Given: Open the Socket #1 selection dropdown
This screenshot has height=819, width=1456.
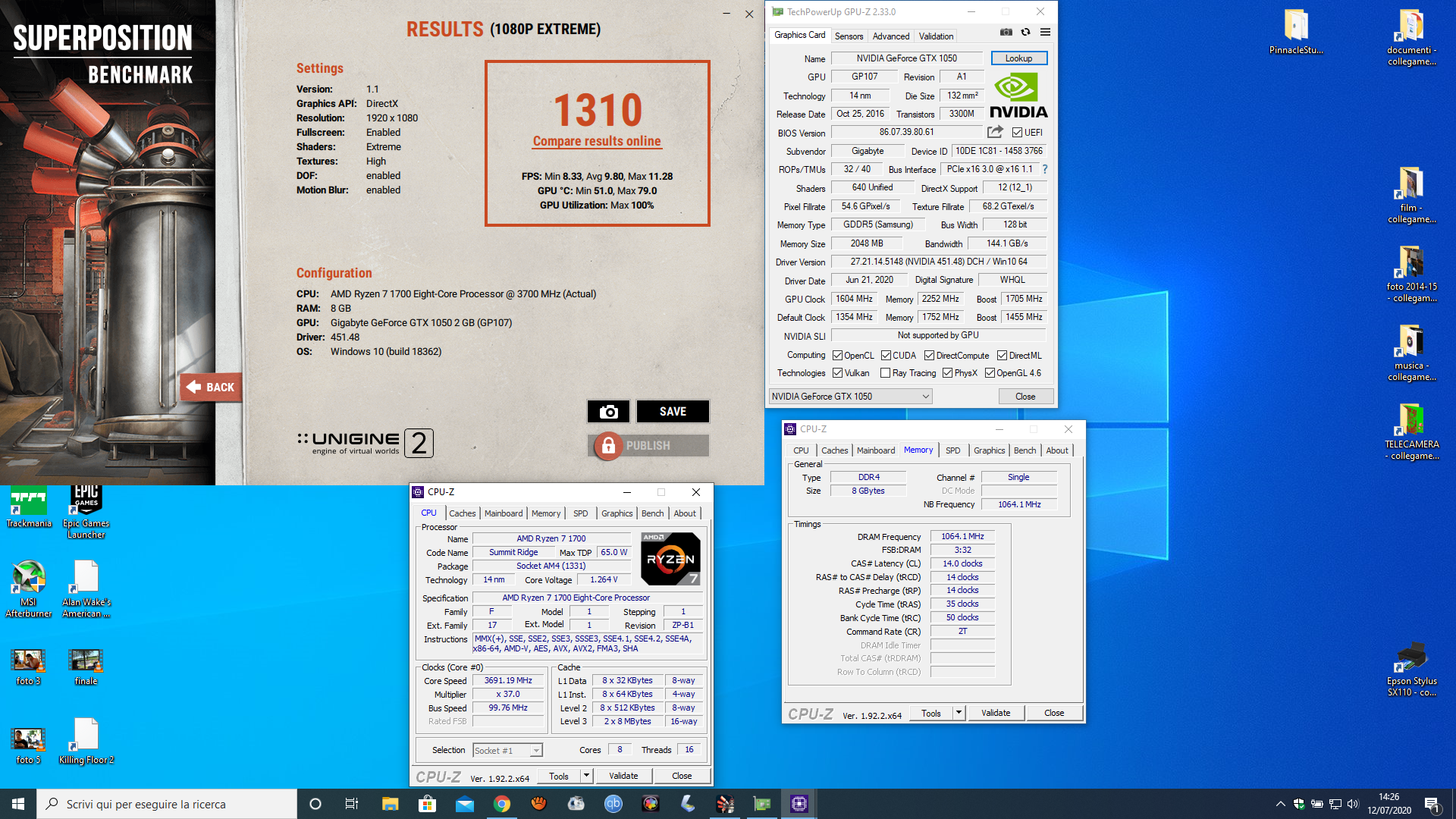Looking at the screenshot, I should (x=507, y=751).
